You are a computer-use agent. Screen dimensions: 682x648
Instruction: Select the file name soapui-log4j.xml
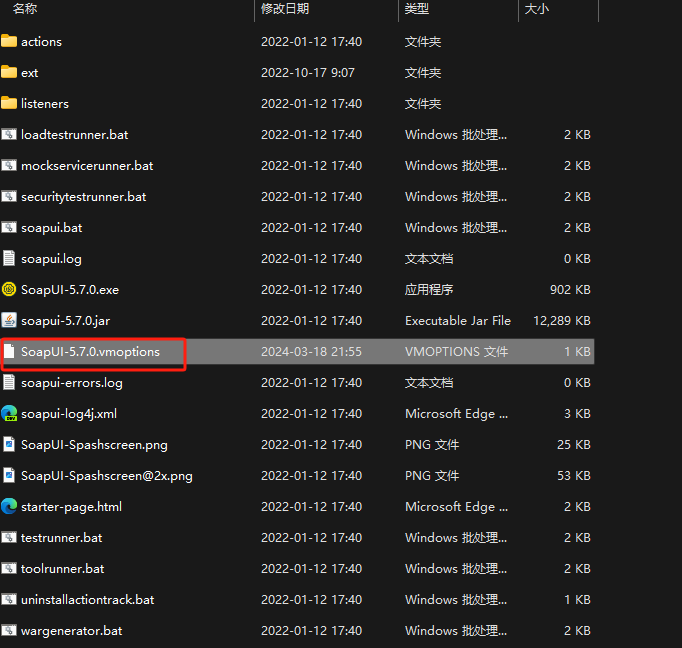pyautogui.click(x=69, y=414)
